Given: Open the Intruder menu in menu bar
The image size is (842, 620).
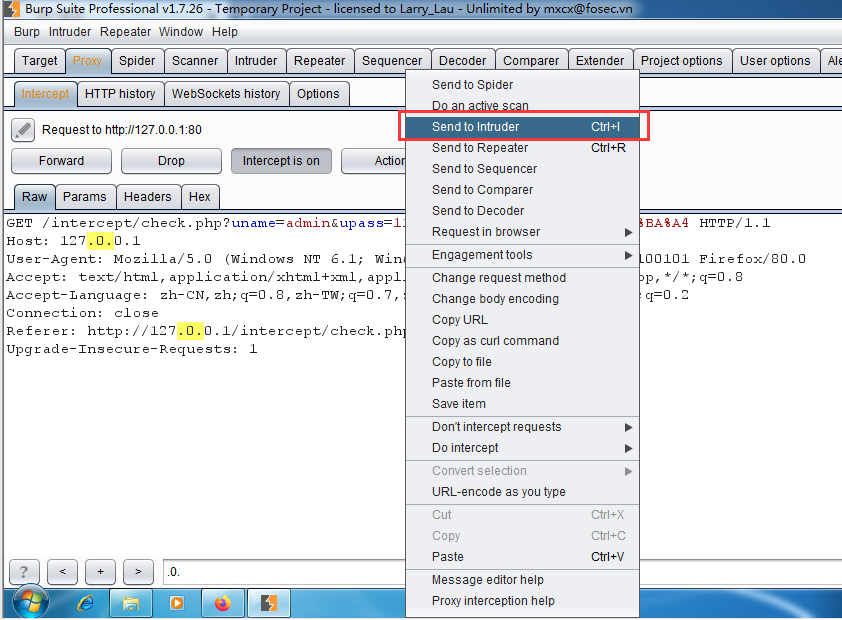Looking at the screenshot, I should (x=70, y=32).
